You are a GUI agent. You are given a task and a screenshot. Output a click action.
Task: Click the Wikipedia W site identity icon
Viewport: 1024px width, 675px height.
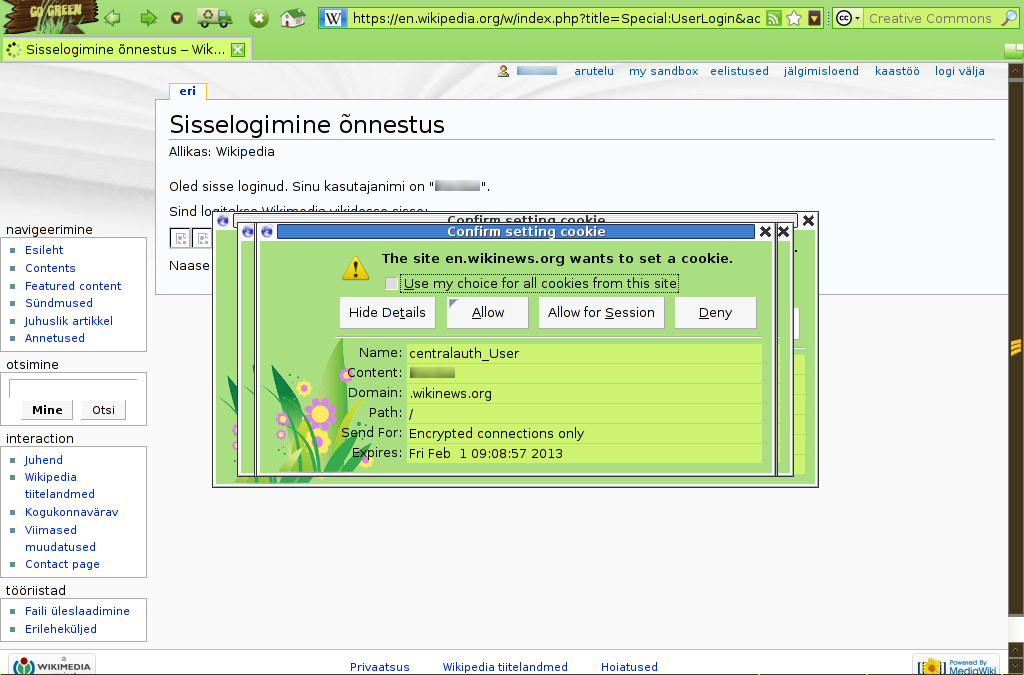tap(333, 18)
